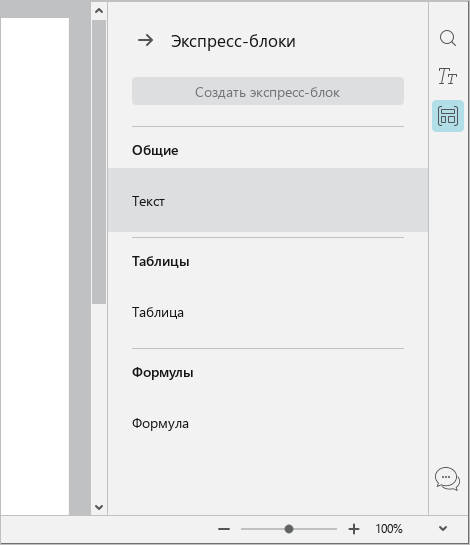Image resolution: width=470 pixels, height=545 pixels.
Task: Click Создать экспресс-блок button
Action: pyautogui.click(x=268, y=91)
